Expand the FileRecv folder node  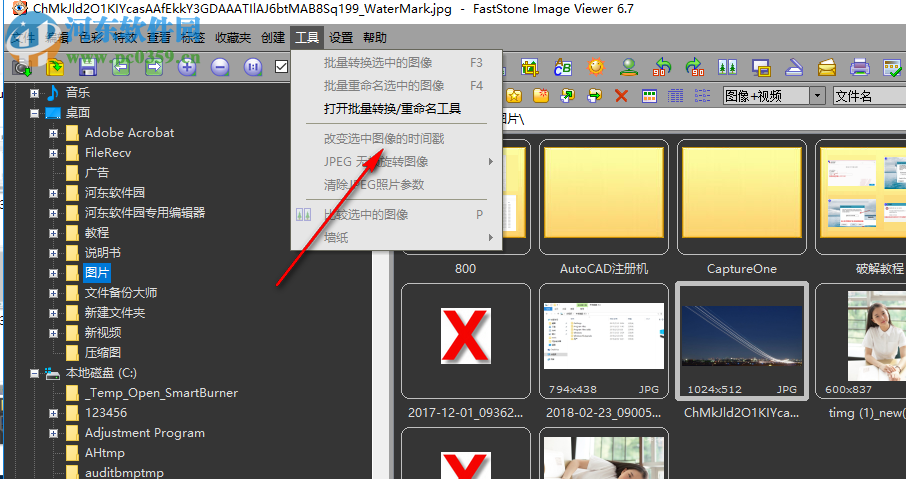tap(53, 153)
